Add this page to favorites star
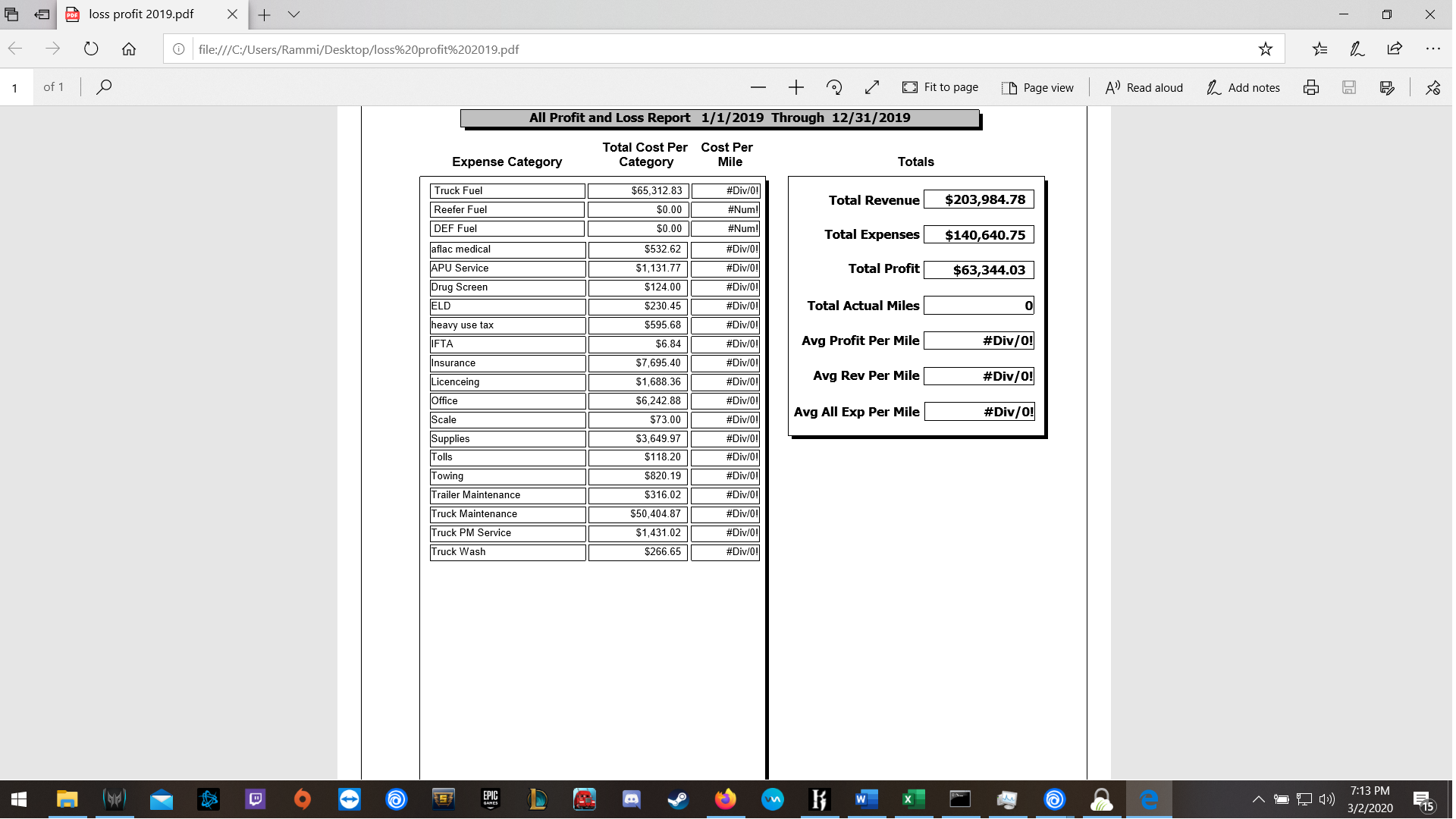Screen dimensions: 1456x819 (x=1265, y=49)
